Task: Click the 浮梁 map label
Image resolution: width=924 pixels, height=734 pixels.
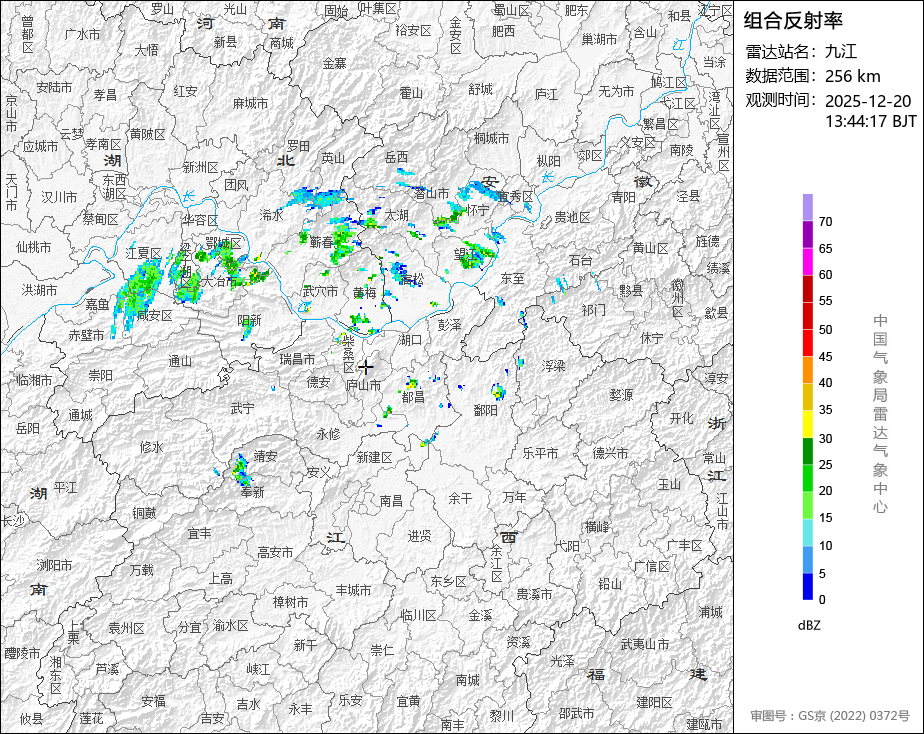Action: click(x=553, y=366)
